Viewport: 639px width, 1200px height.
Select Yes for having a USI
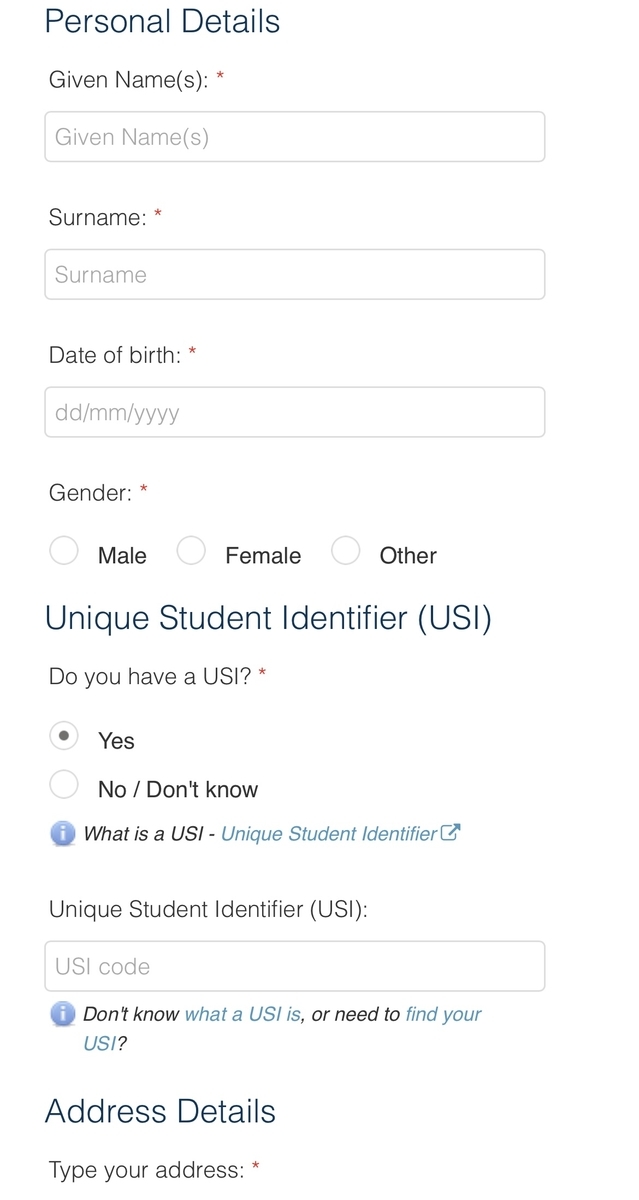(x=64, y=736)
